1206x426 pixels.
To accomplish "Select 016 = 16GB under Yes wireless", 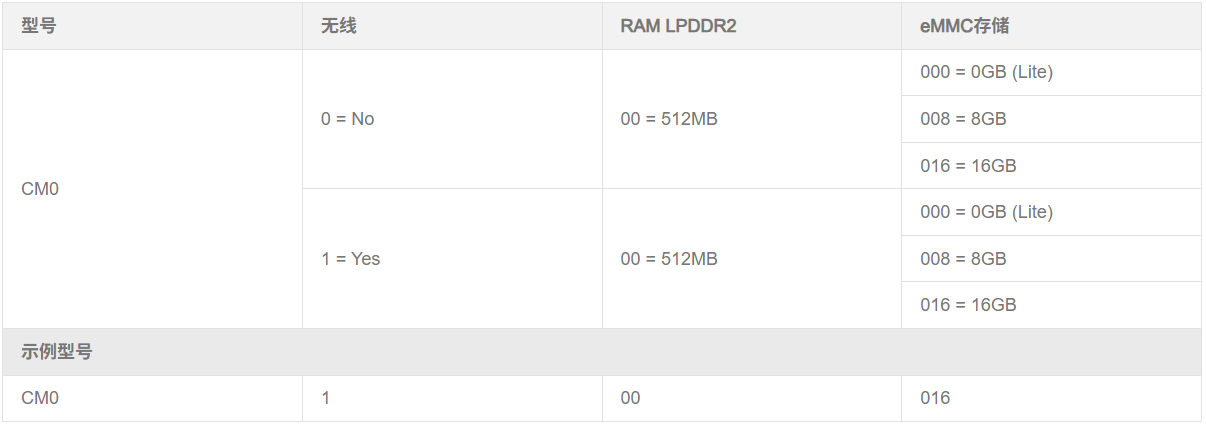I will pyautogui.click(x=968, y=305).
